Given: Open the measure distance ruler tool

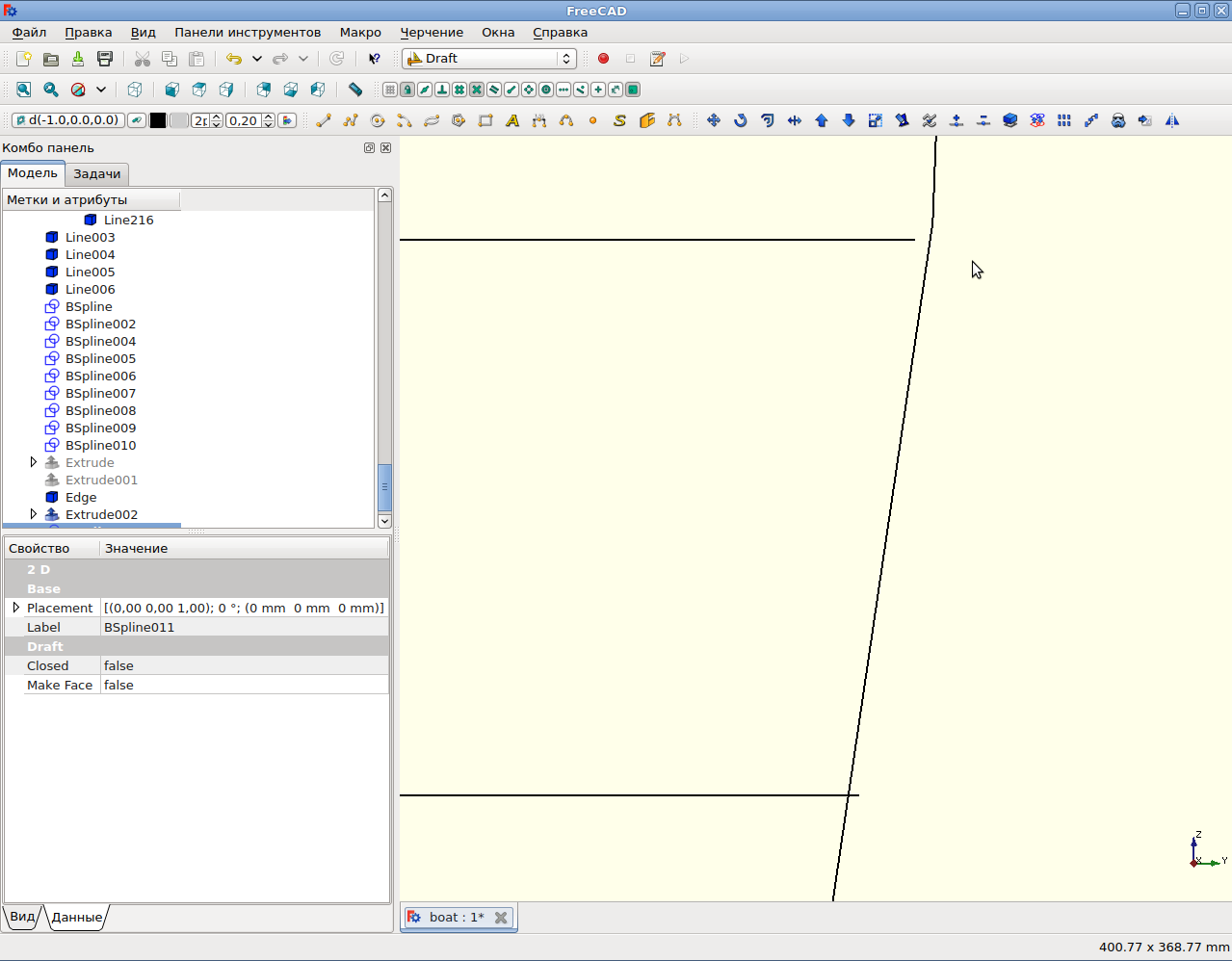Looking at the screenshot, I should pos(355,90).
